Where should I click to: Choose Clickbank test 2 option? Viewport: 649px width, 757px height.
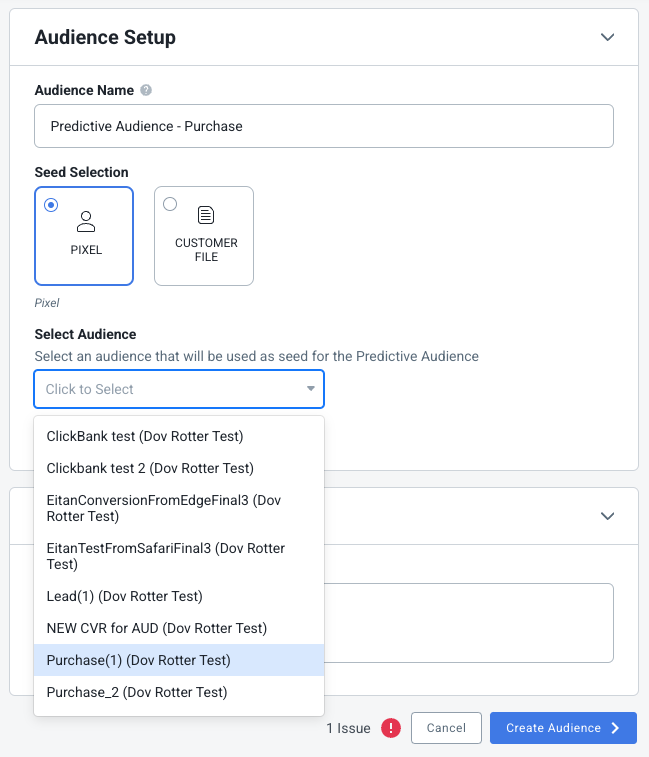(179, 468)
